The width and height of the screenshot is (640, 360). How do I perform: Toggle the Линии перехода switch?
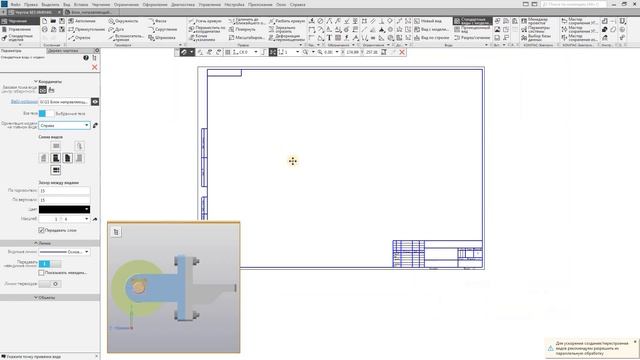click(50, 284)
